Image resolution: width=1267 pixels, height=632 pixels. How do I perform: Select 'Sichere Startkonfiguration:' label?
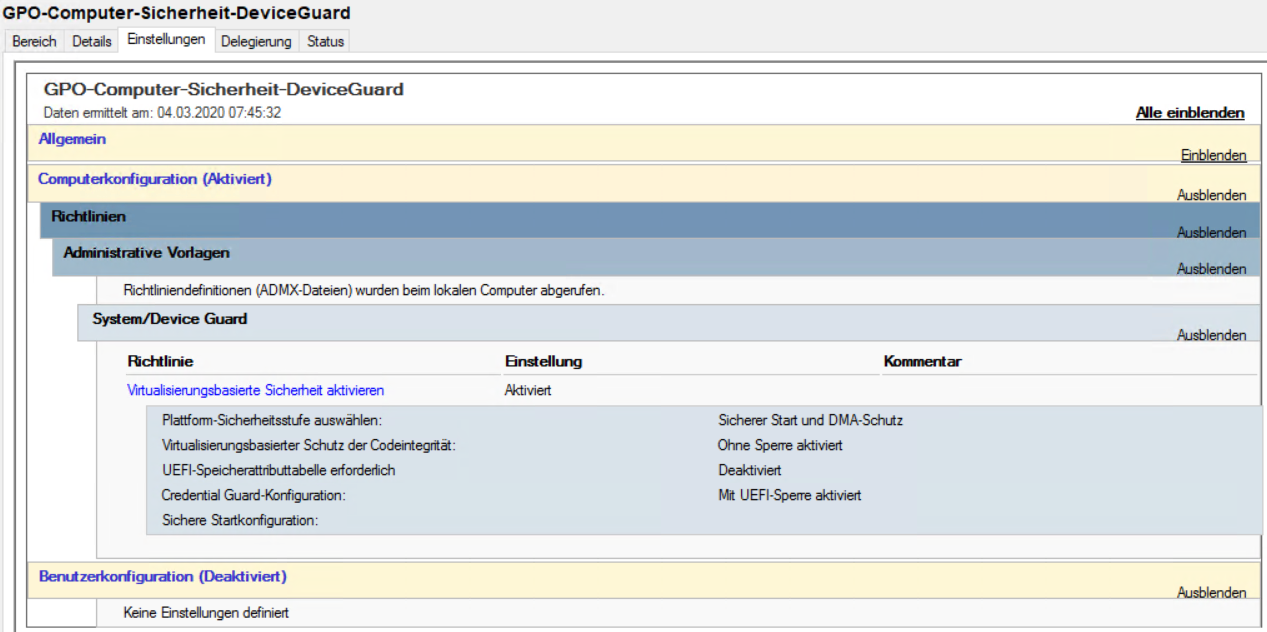[x=240, y=520]
